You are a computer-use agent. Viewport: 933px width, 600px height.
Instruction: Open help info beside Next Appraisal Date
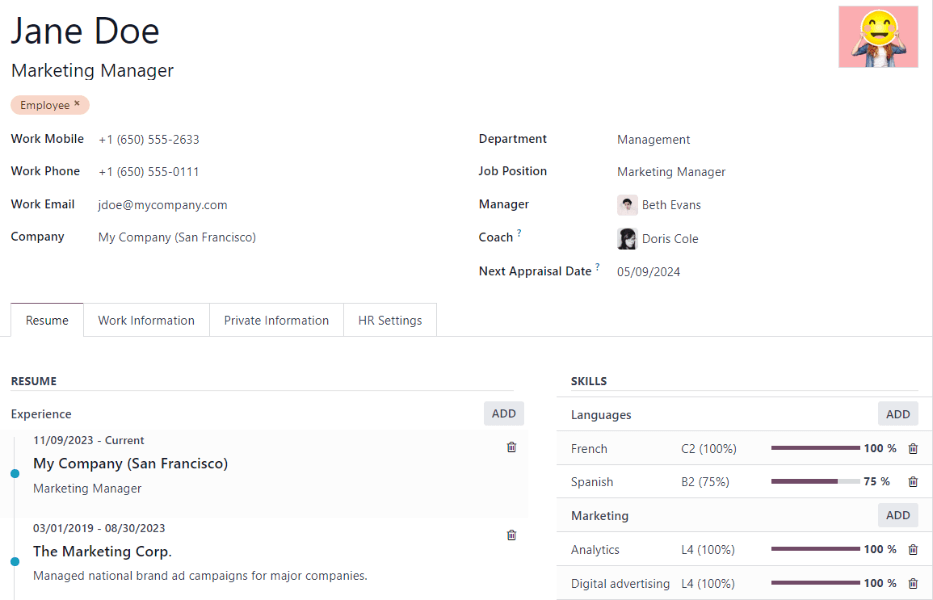pyautogui.click(x=598, y=265)
